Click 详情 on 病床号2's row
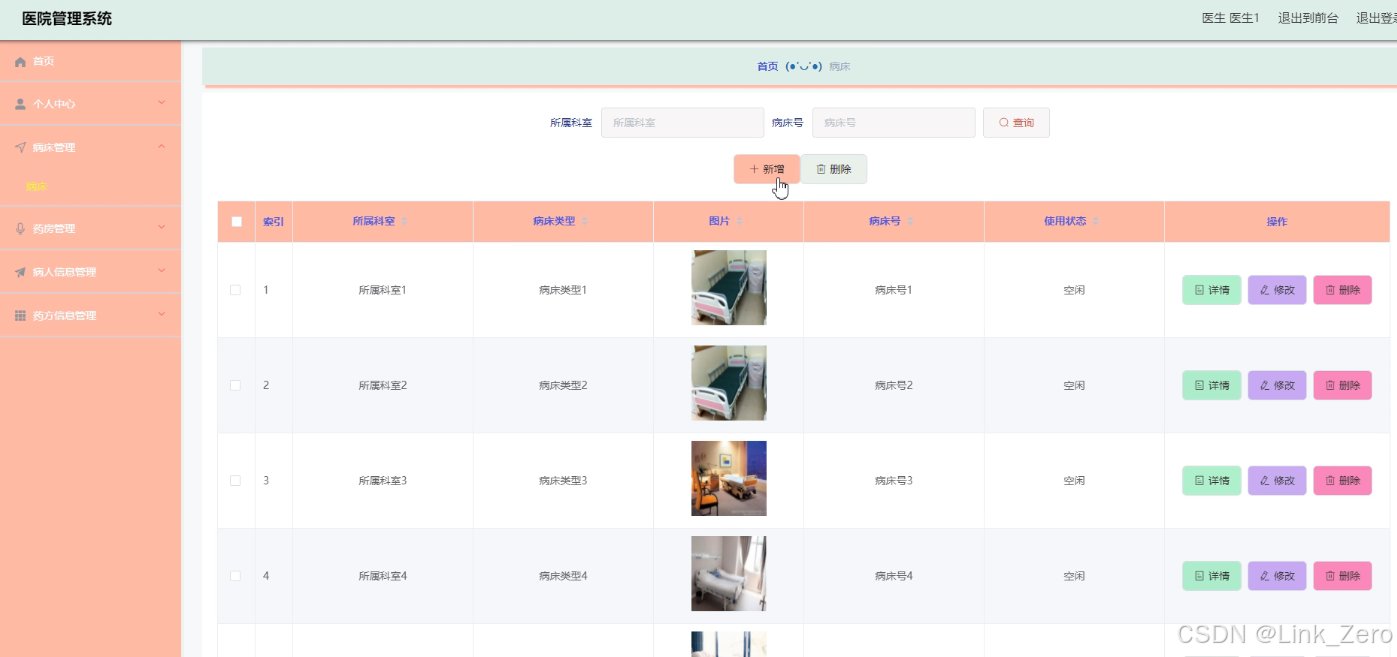Viewport: 1397px width, 657px height. coord(1211,385)
